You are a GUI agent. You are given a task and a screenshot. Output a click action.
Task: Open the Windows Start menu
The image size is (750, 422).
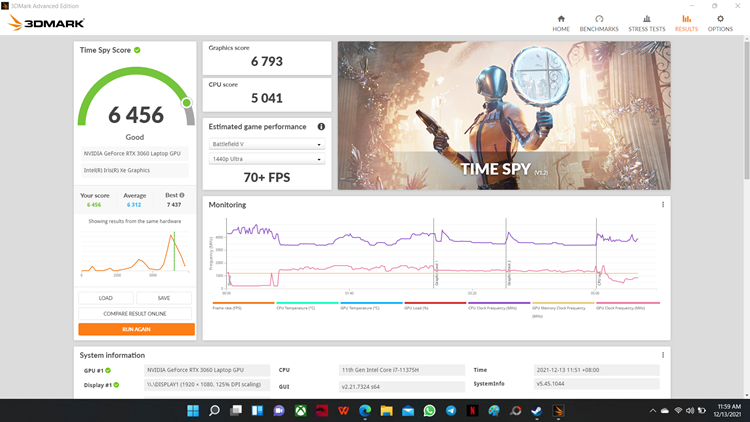pos(193,411)
